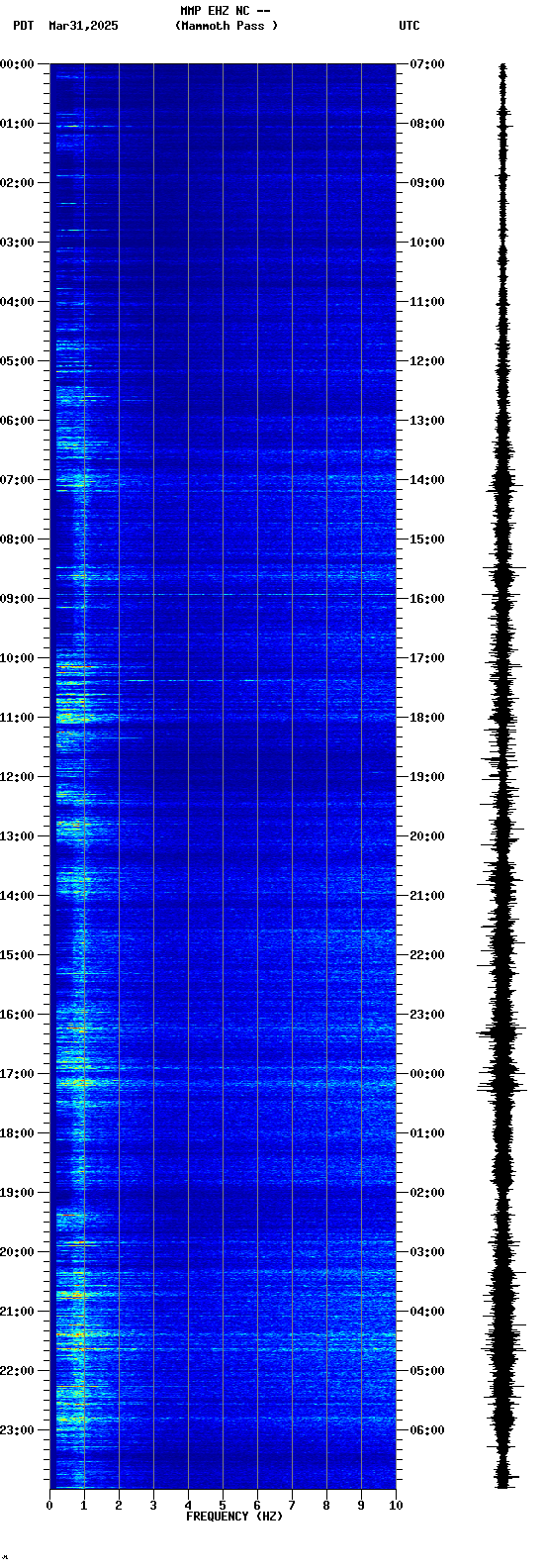
Task: Click the UTC '07:00' time label
Action: pyautogui.click(x=427, y=64)
